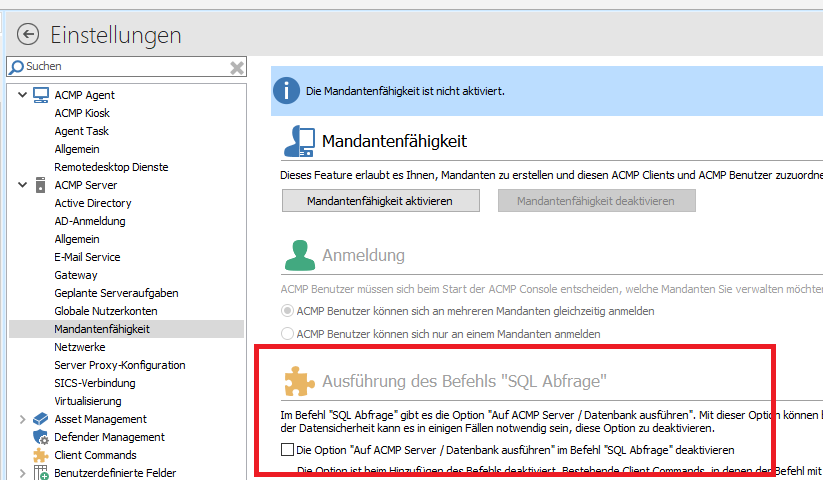Open the E-Mail Service settings item

[x=88, y=257]
